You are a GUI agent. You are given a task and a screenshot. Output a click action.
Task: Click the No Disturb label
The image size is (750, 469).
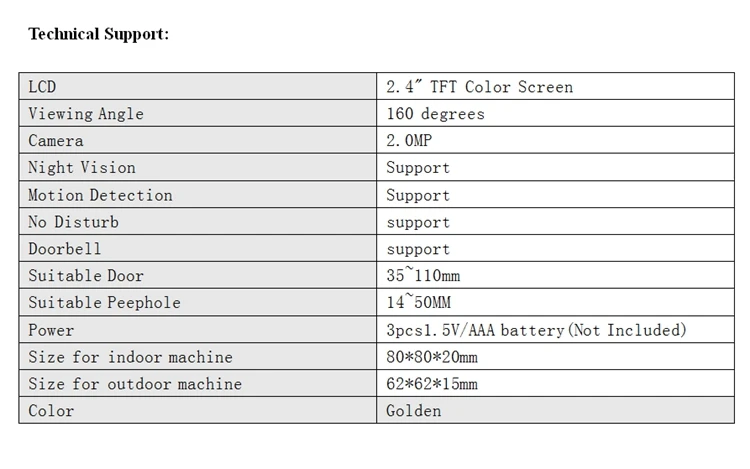(73, 222)
